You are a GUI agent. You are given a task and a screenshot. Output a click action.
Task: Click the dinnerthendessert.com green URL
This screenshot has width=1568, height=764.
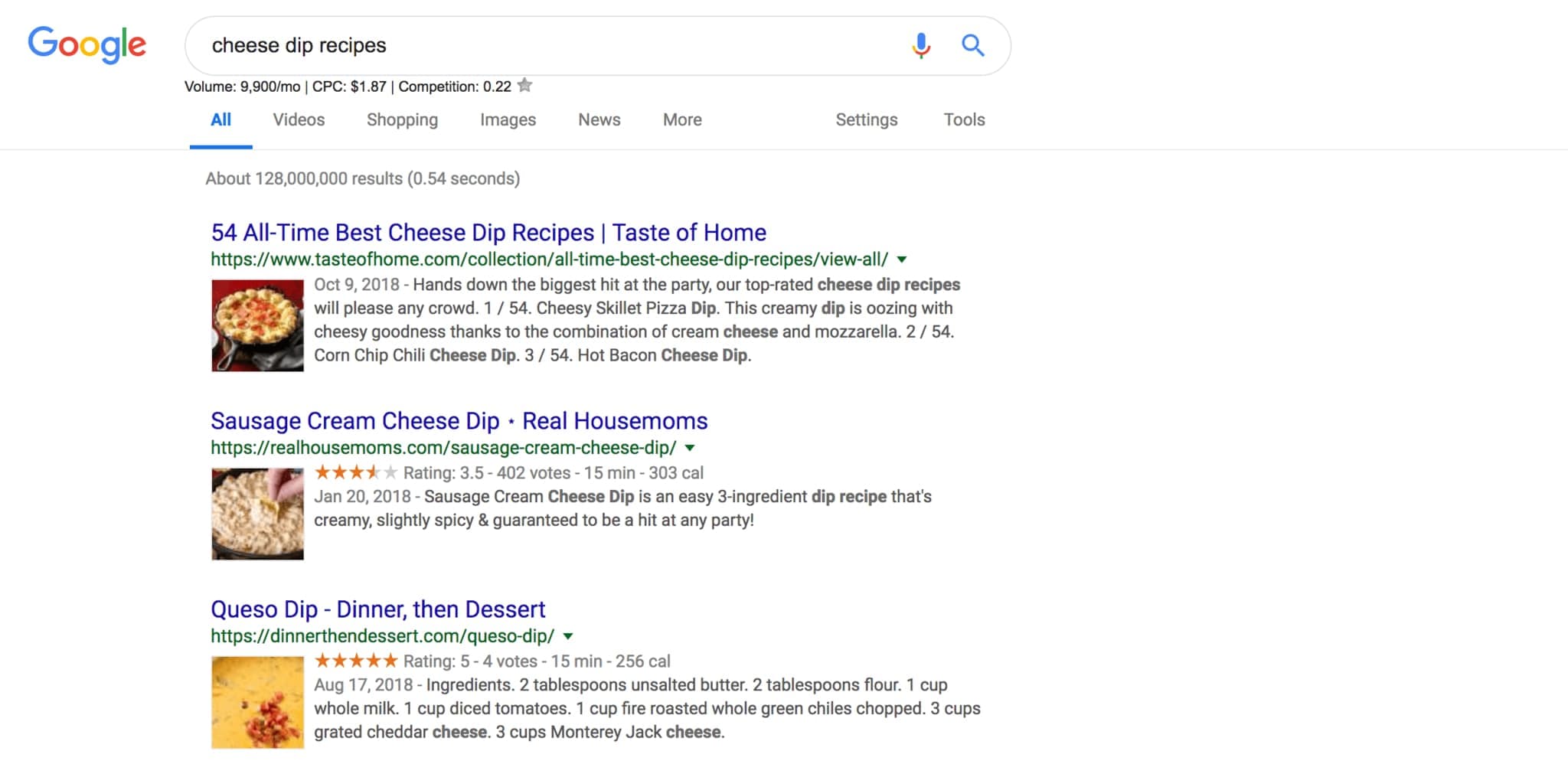(382, 636)
